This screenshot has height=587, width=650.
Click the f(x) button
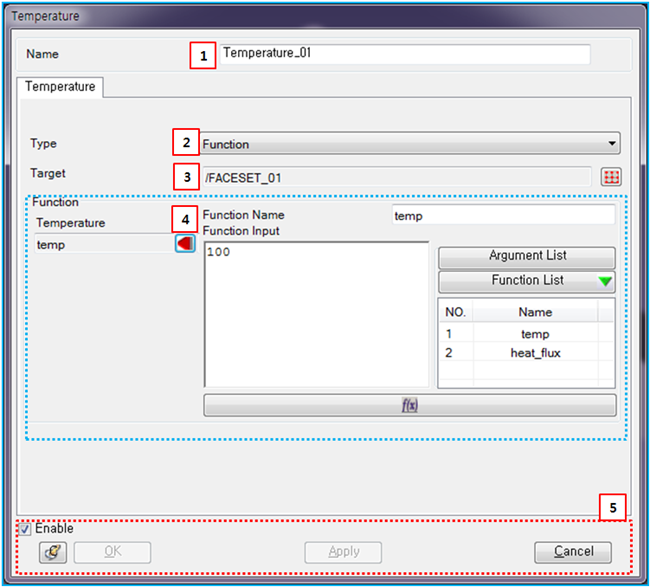tap(410, 405)
